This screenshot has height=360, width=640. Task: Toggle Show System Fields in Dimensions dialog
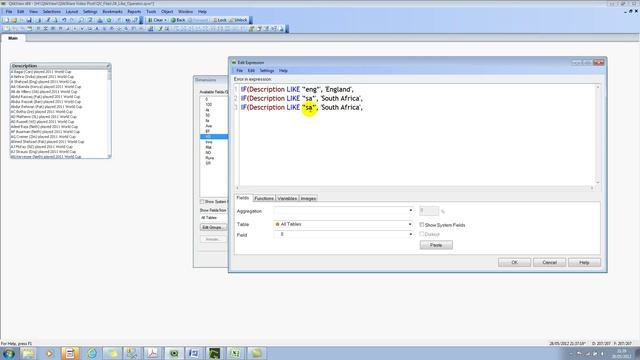pyautogui.click(x=202, y=202)
